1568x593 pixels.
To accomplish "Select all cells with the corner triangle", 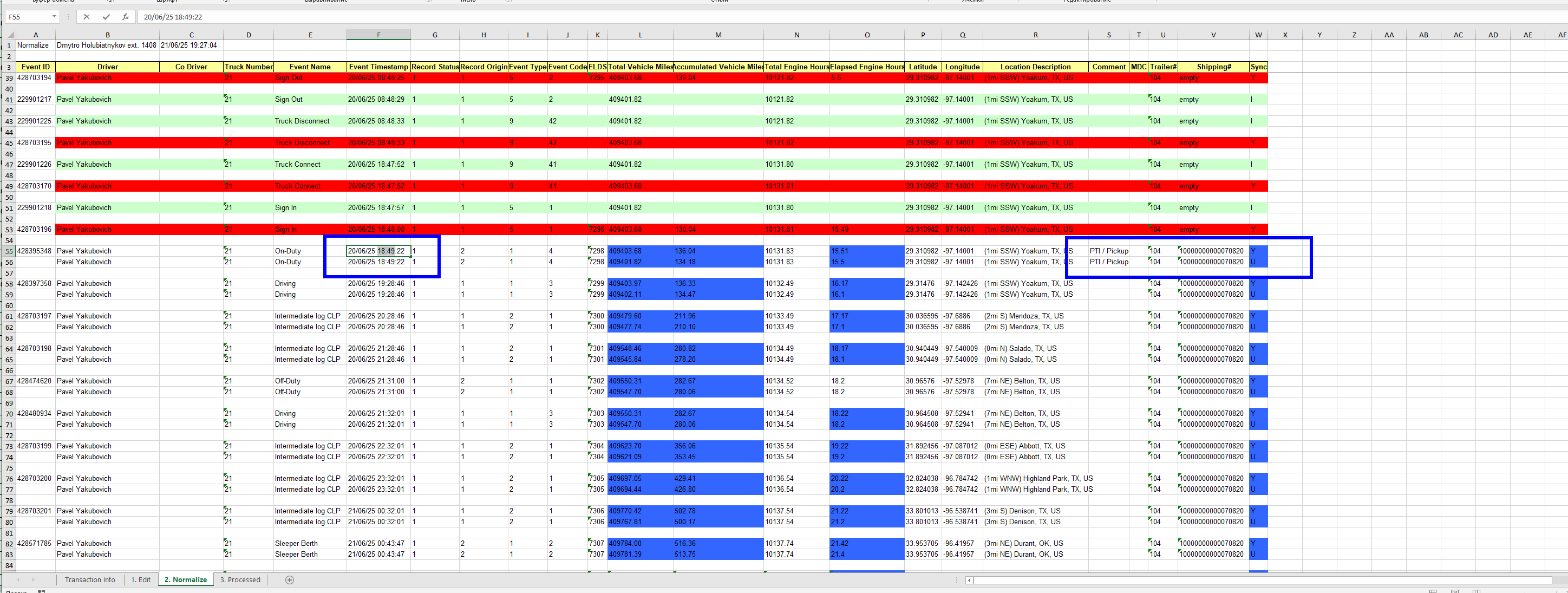I will tap(10, 35).
